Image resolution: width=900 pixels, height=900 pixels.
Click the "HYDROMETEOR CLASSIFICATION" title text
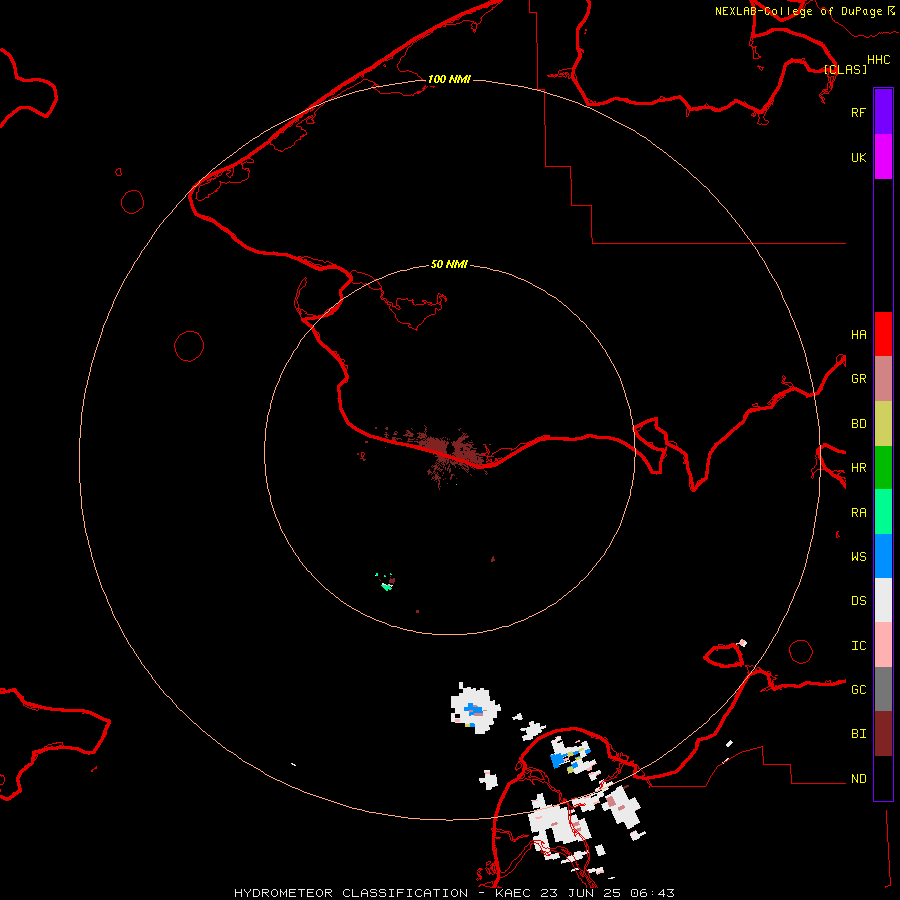pos(351,893)
